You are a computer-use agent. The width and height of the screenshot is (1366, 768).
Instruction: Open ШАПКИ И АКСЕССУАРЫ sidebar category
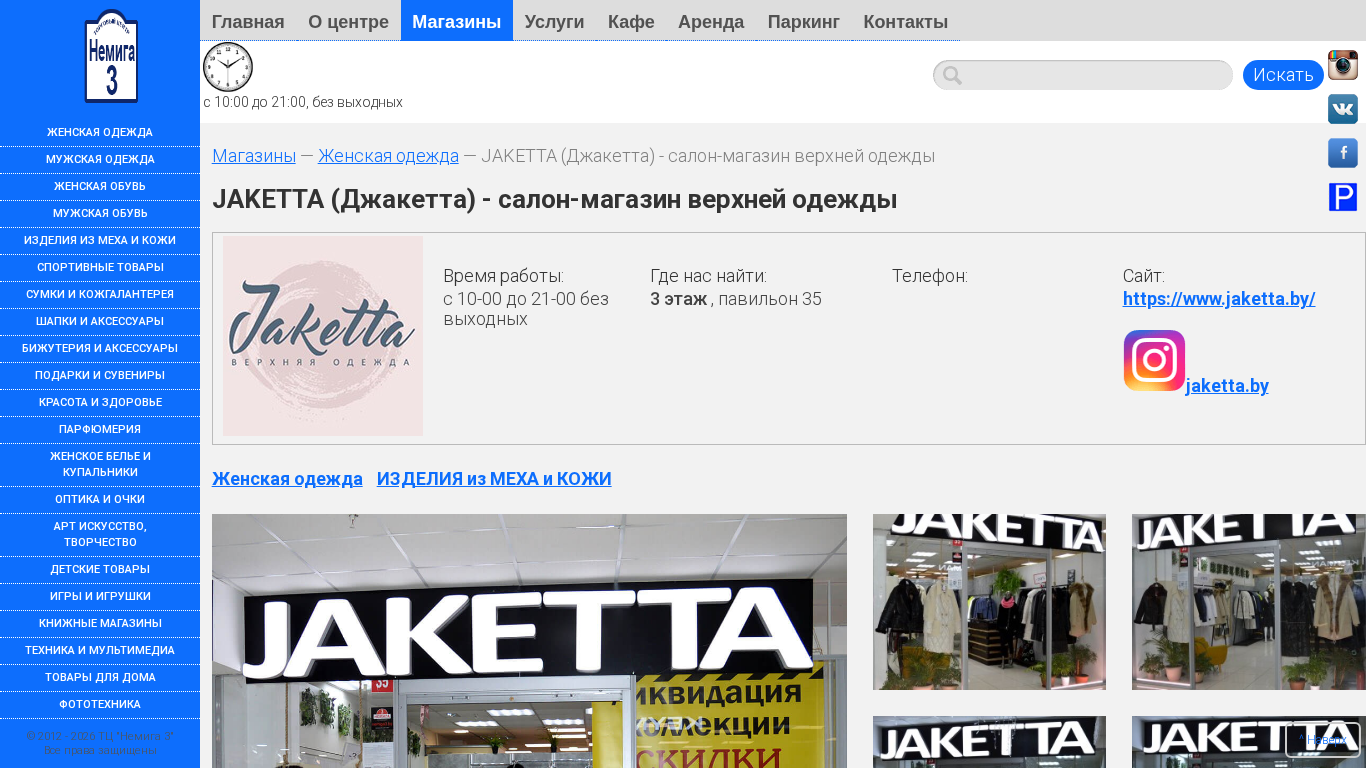coord(100,321)
